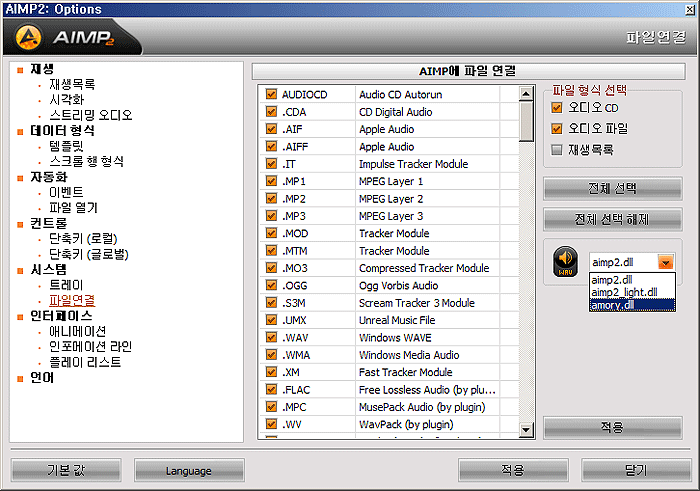Uncheck the AUDIOCD file type checkbox
This screenshot has height=491, width=700.
coord(271,94)
